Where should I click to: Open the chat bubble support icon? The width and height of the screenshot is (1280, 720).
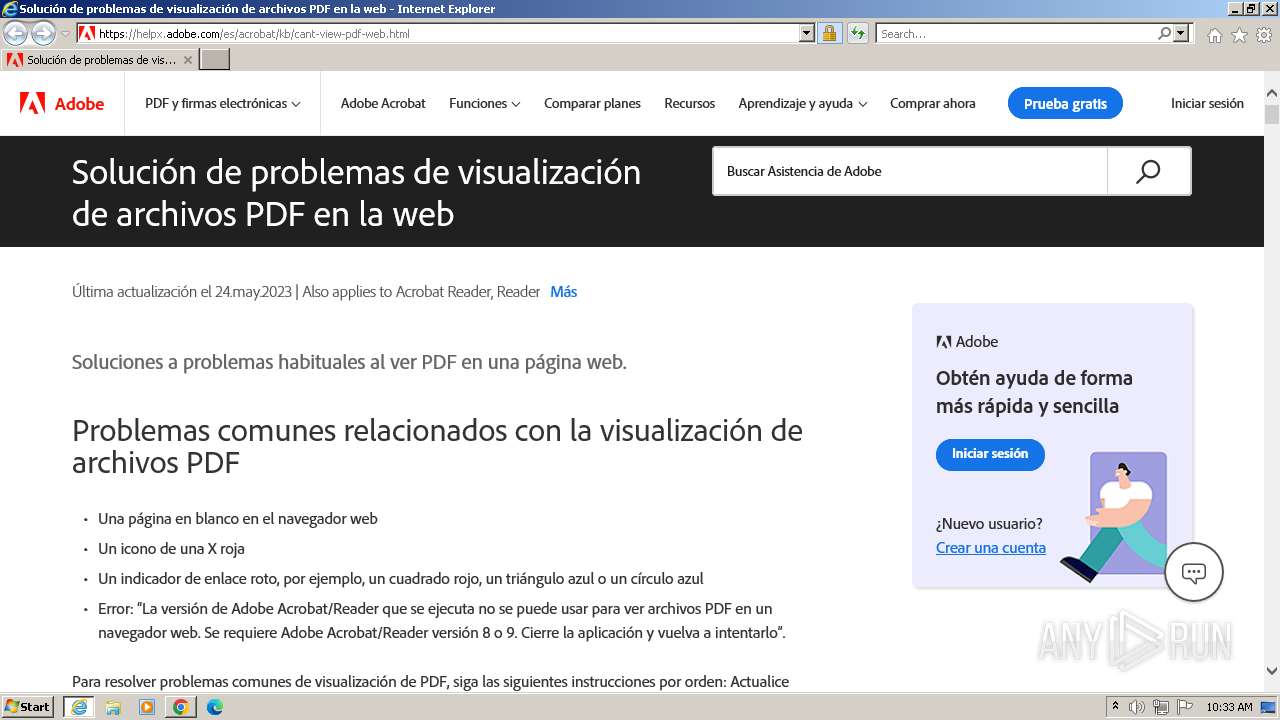pos(1194,572)
